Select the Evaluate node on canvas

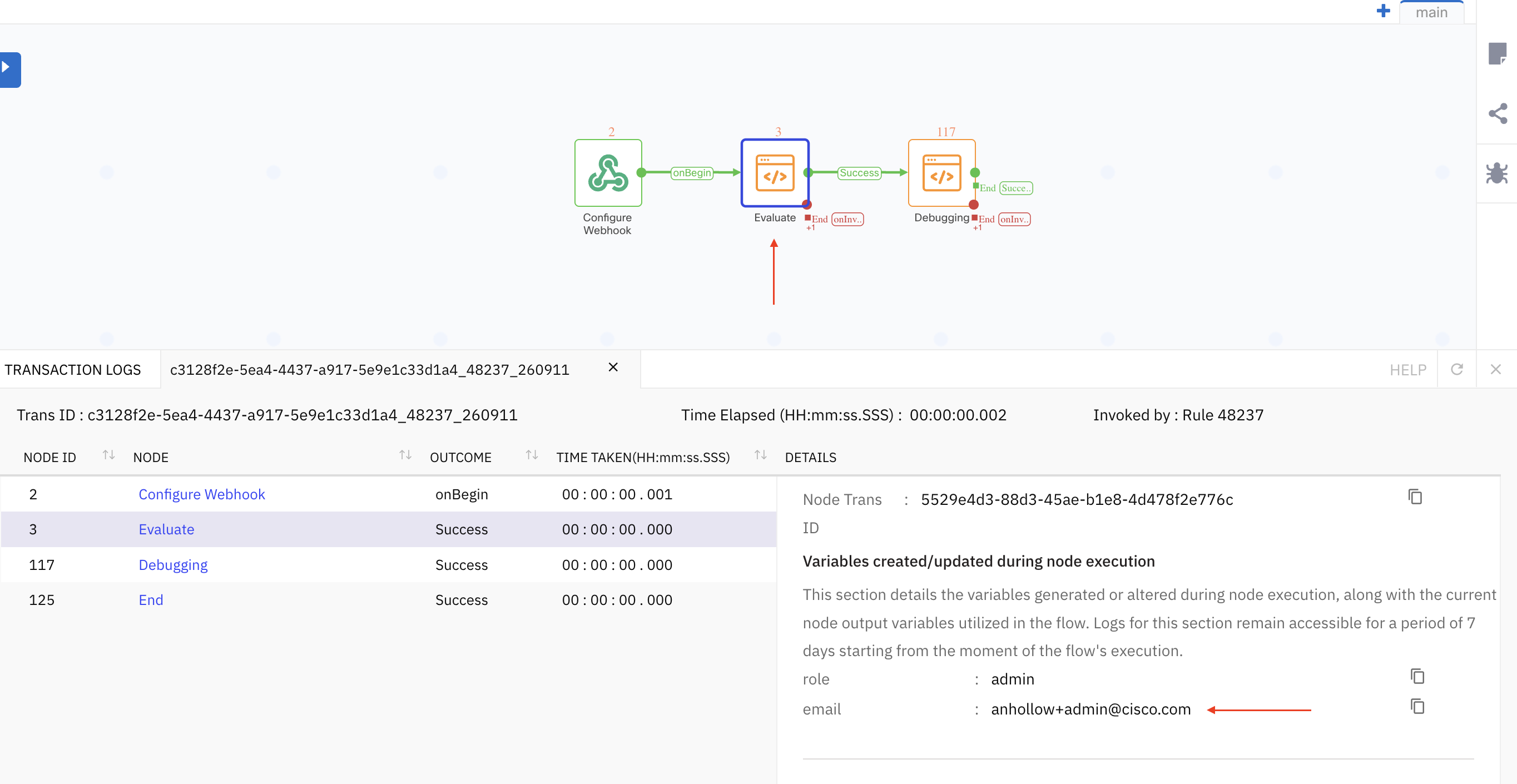point(775,173)
